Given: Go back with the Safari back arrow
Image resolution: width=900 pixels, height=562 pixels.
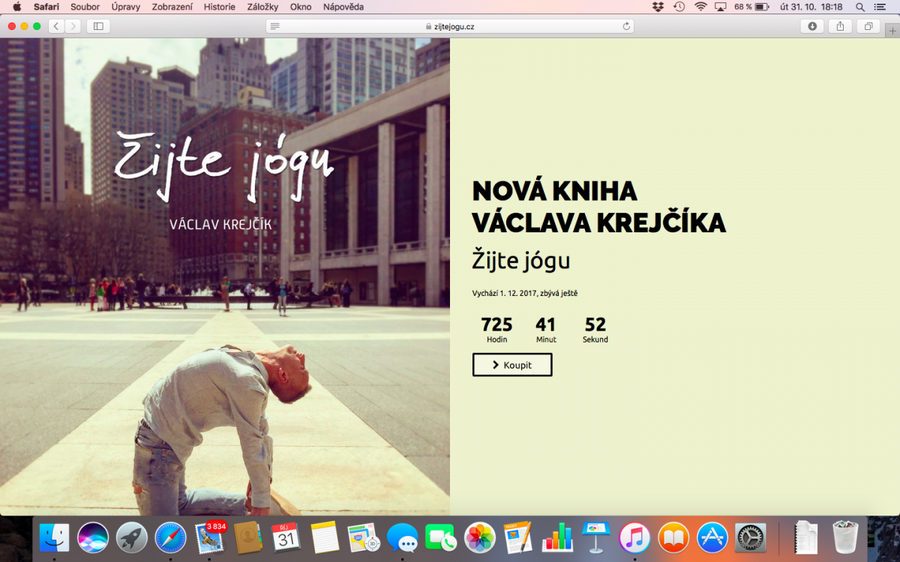Looking at the screenshot, I should click(56, 26).
